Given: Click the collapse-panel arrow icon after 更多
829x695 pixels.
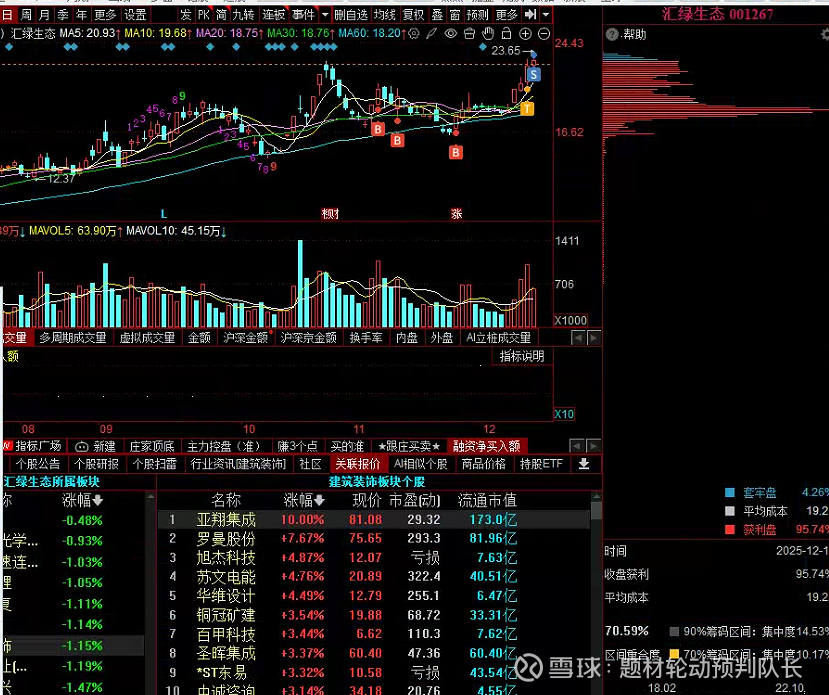Looking at the screenshot, I should [x=530, y=15].
